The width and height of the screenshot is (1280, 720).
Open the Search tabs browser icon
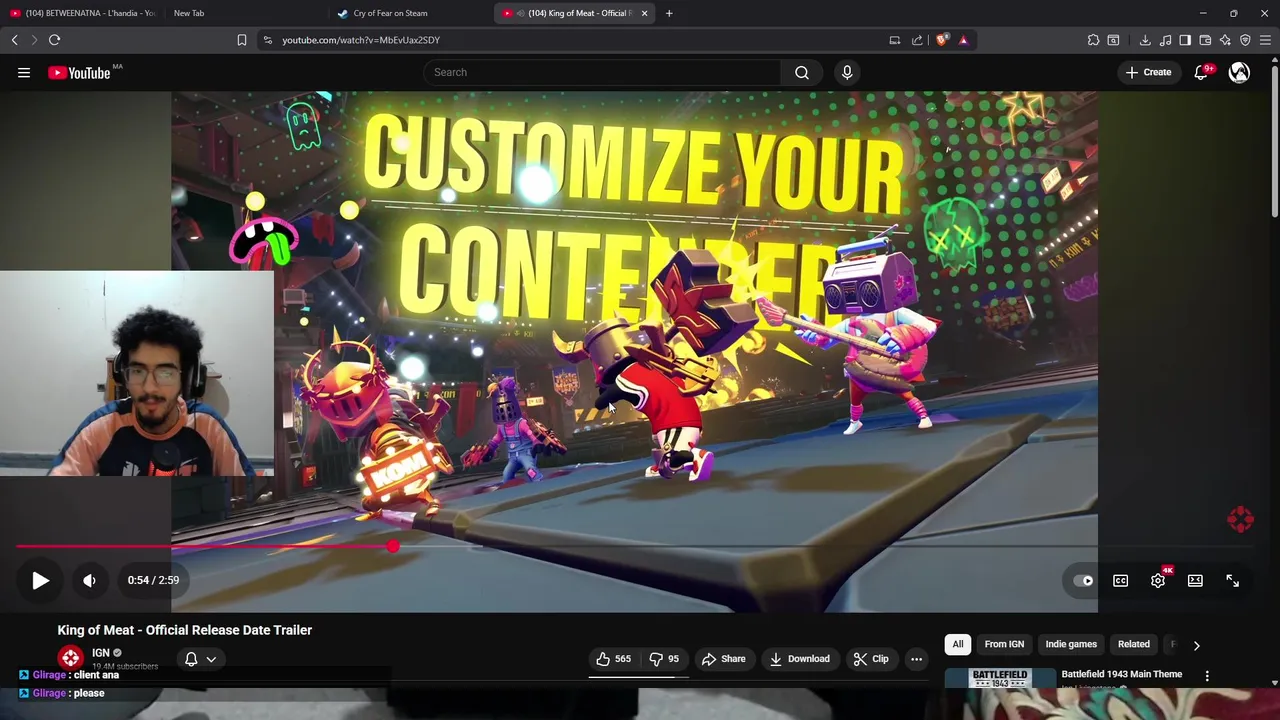1113,40
